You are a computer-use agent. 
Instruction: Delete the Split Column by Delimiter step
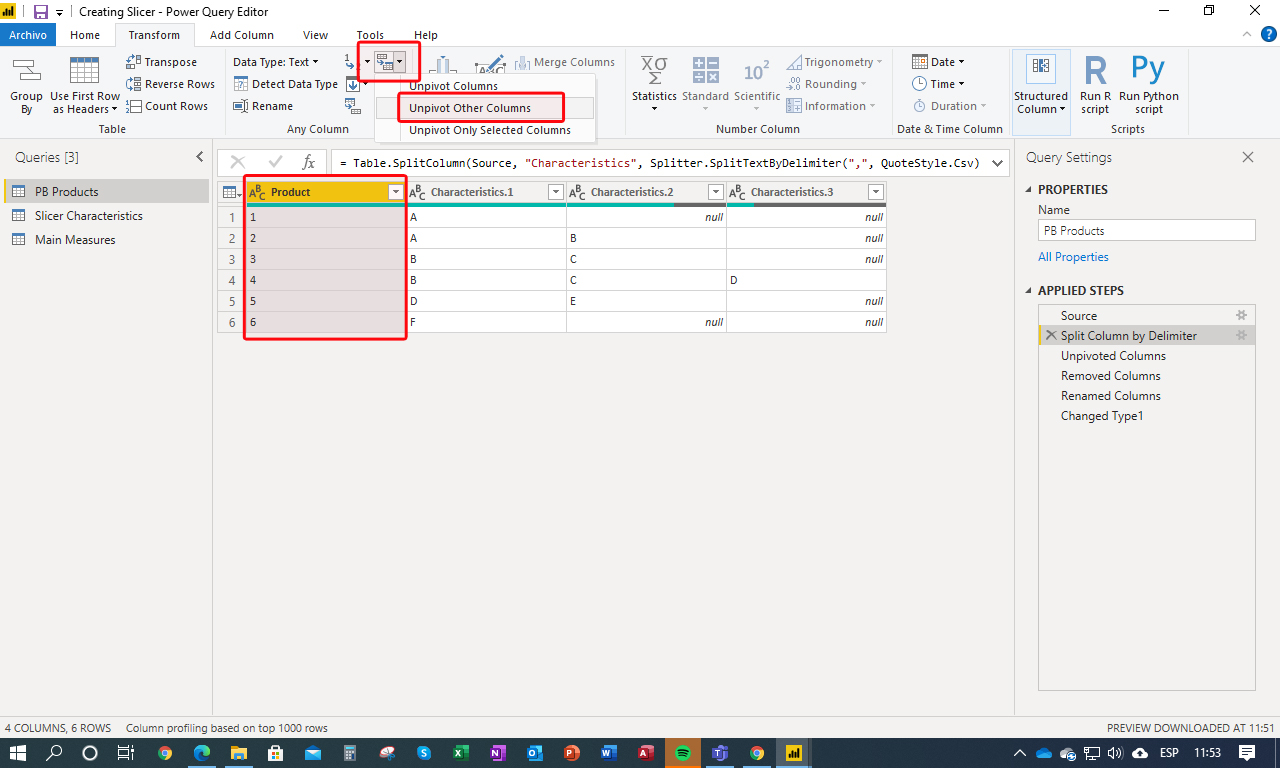tap(1050, 336)
